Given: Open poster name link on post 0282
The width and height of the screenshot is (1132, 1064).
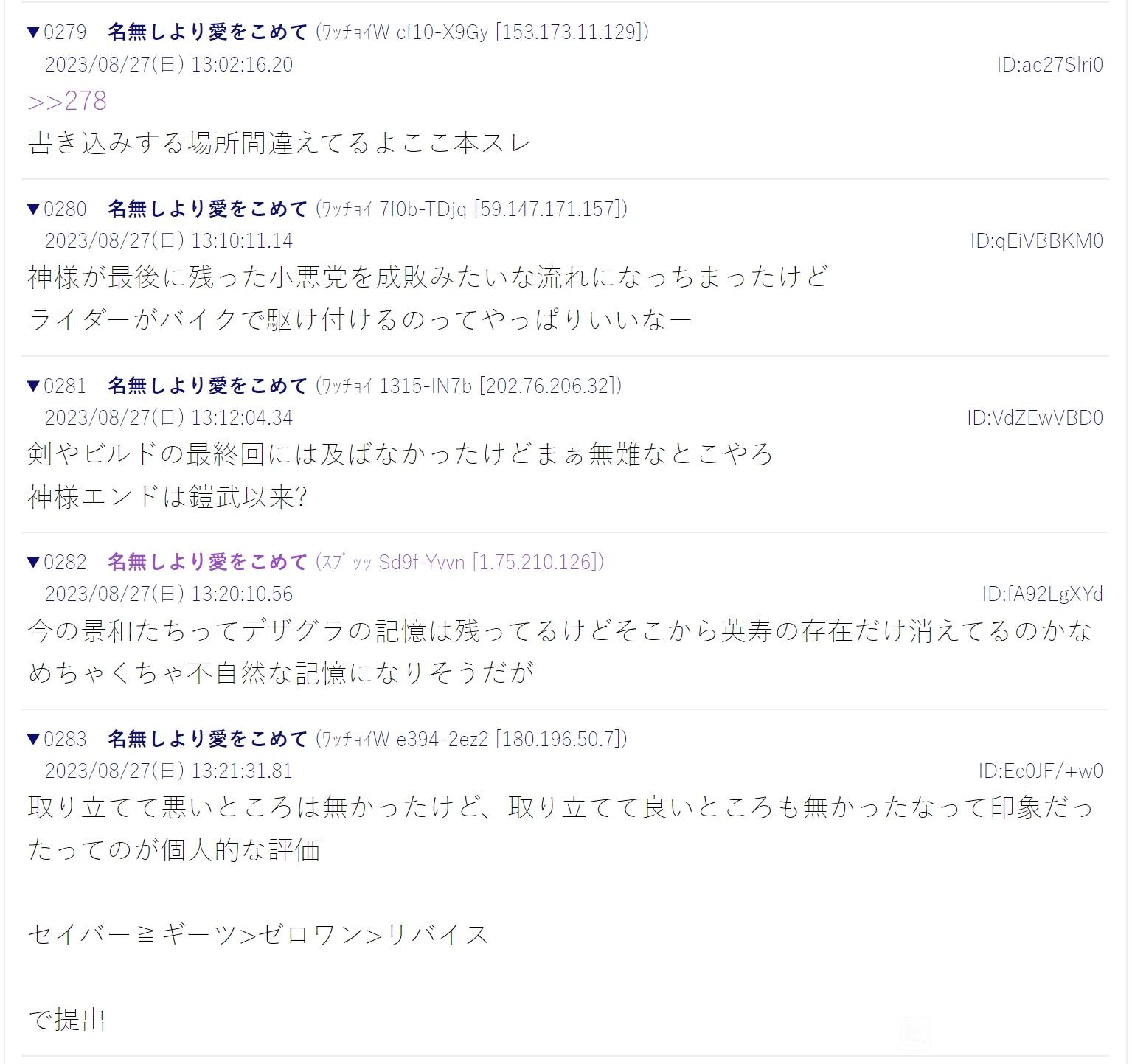Looking at the screenshot, I should click(x=207, y=562).
